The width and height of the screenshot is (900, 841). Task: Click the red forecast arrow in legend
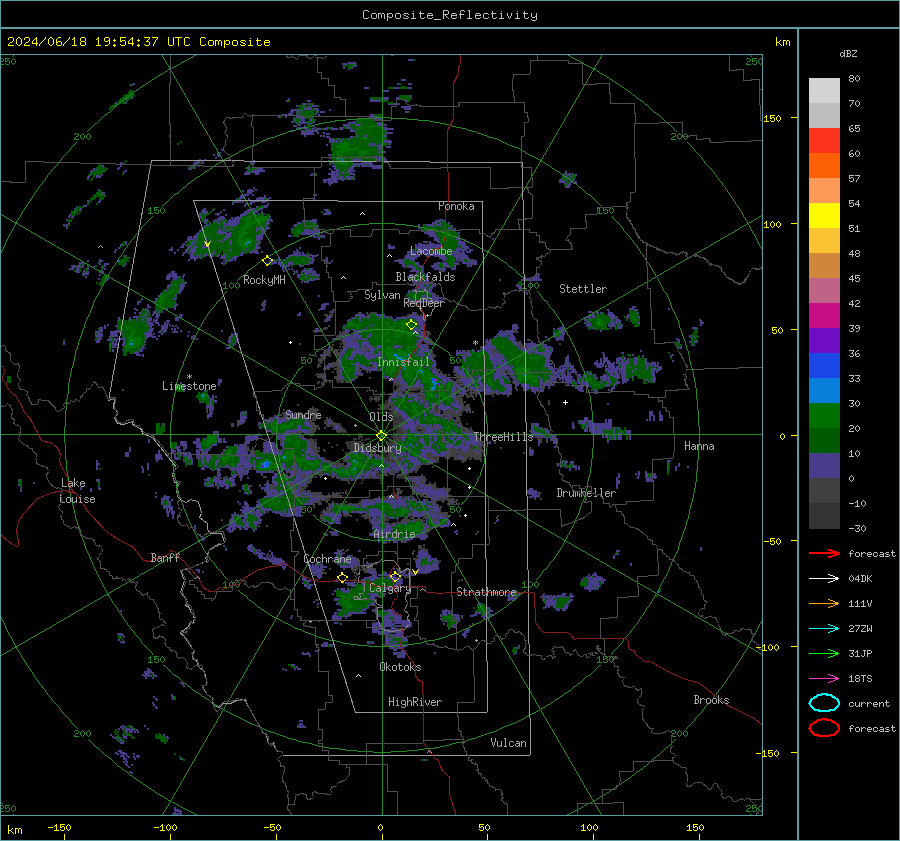click(x=824, y=553)
